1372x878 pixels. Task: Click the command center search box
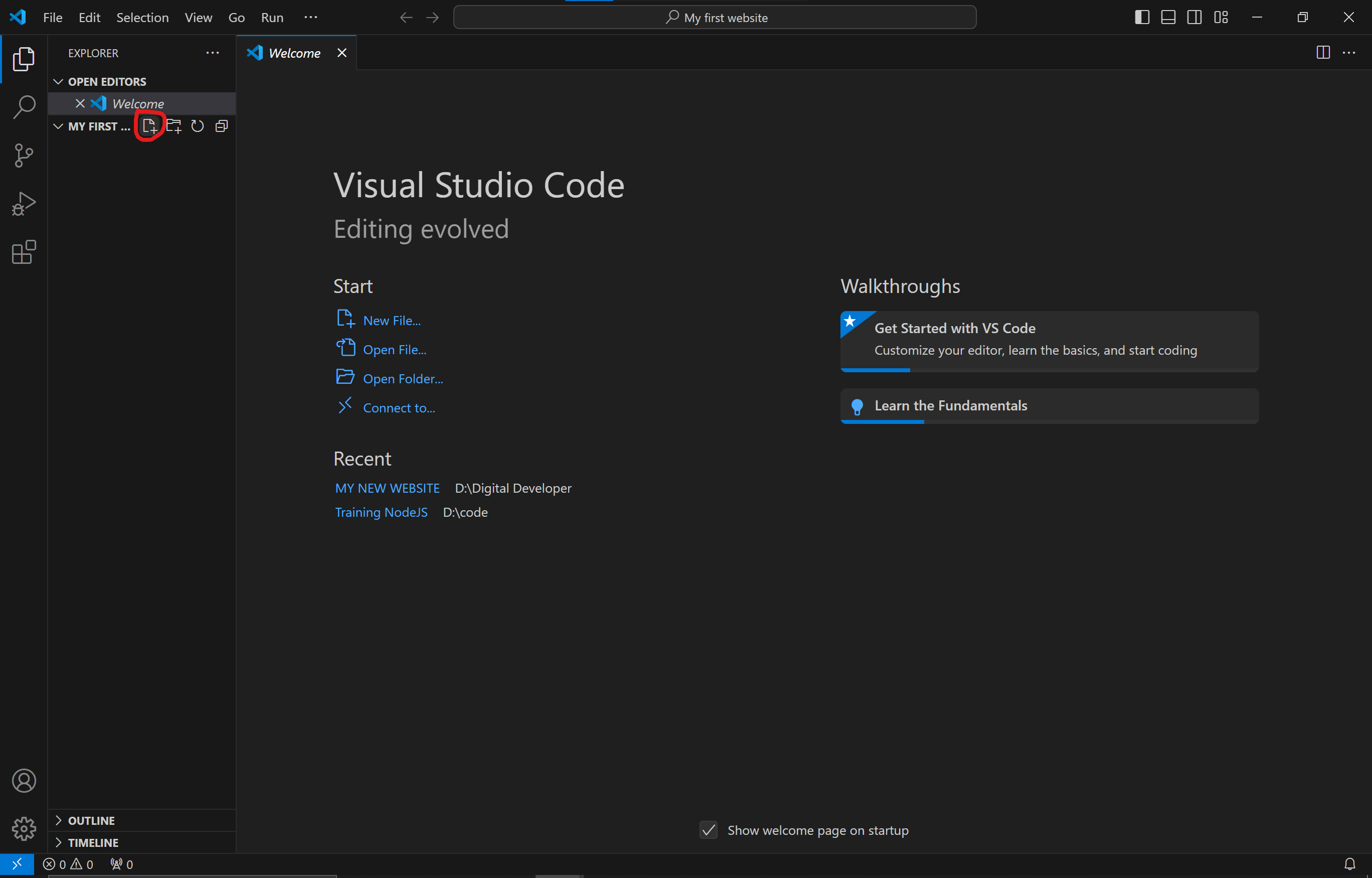pyautogui.click(x=715, y=18)
